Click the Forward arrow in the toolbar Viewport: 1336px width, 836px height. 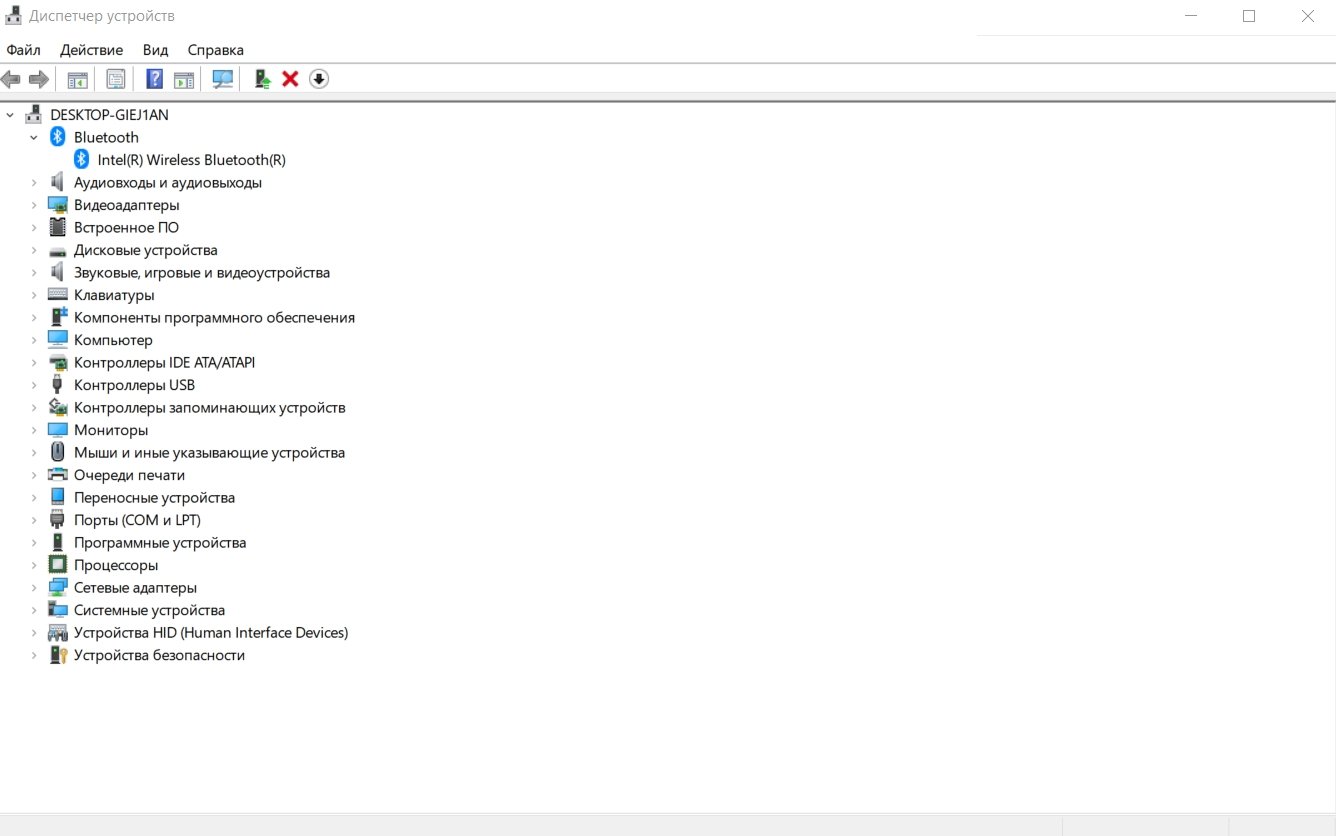click(39, 79)
